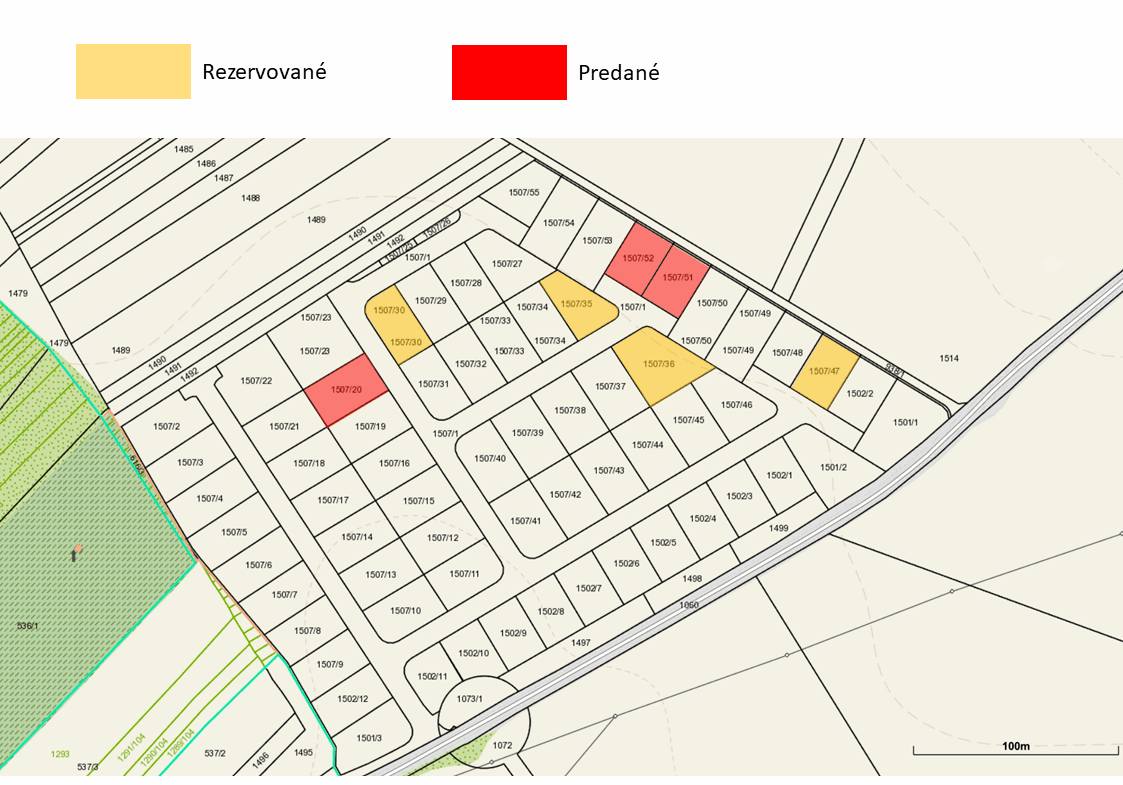Click the yellow Rezervované legend swatch
1123x785 pixels.
(x=133, y=71)
